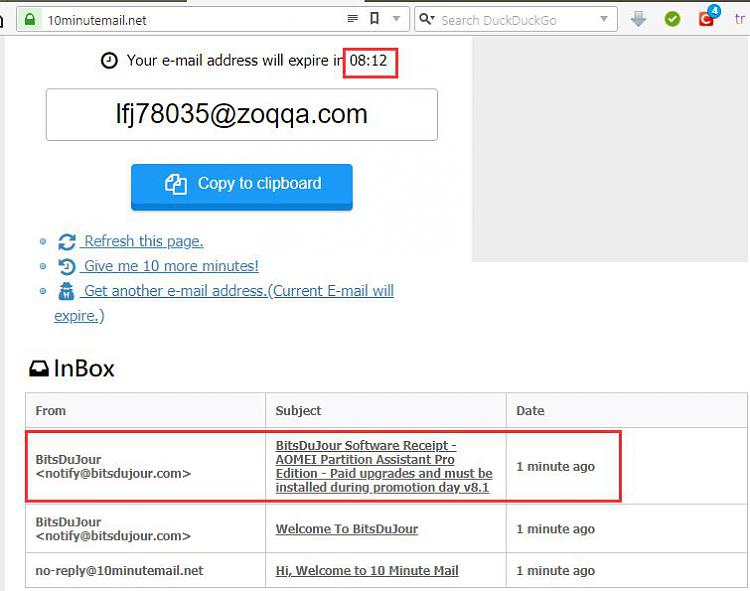Image resolution: width=750 pixels, height=591 pixels.
Task: Expand the address bar dropdown arrow
Action: tap(396, 19)
